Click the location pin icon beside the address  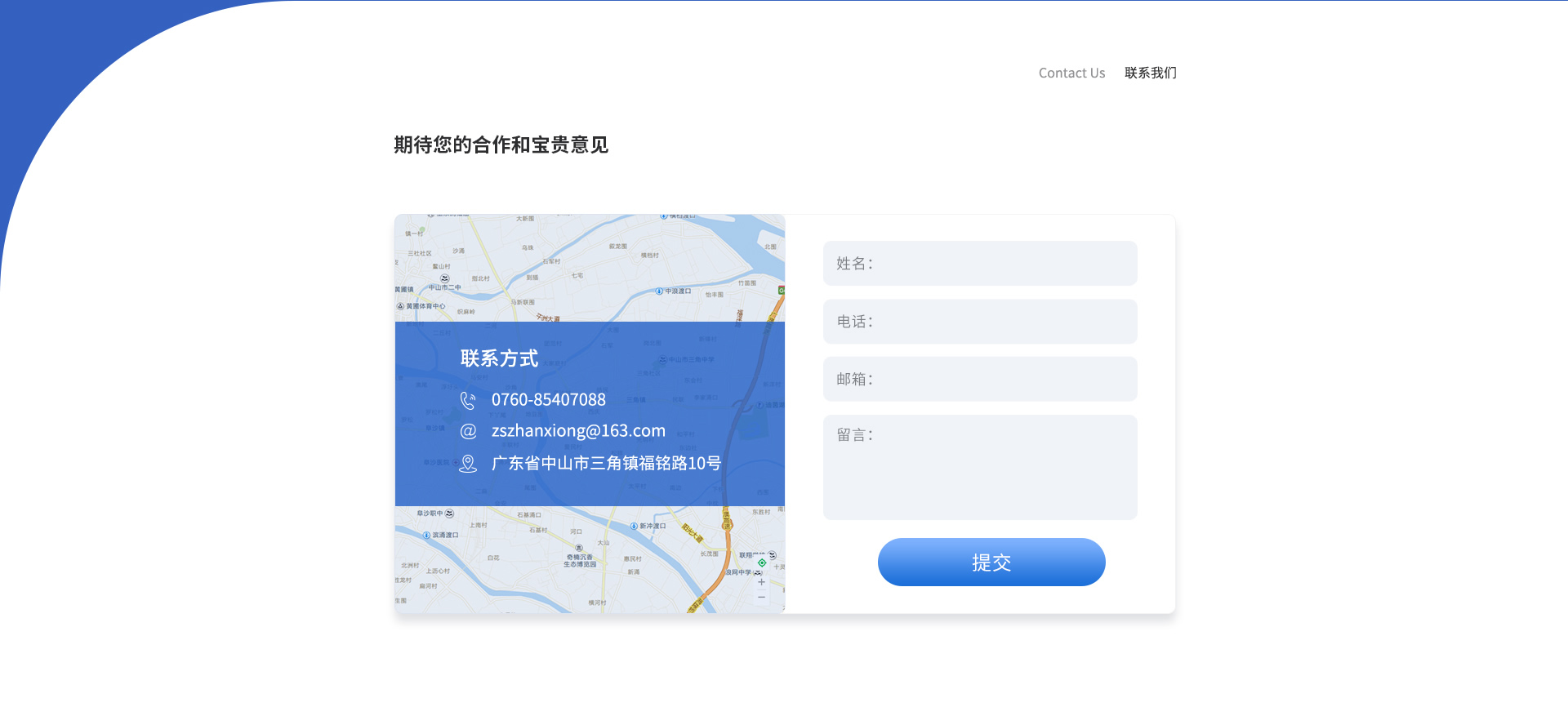tap(468, 464)
